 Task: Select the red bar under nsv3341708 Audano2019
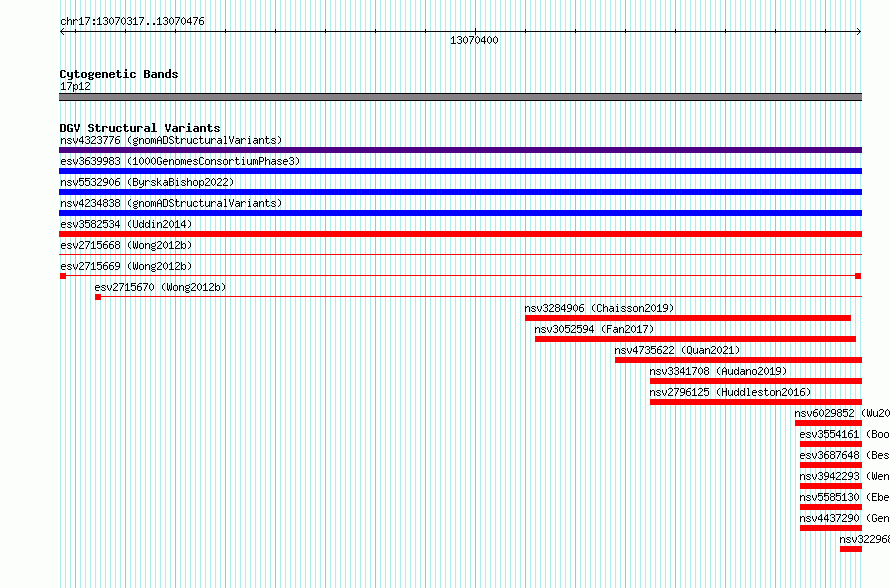(756, 381)
